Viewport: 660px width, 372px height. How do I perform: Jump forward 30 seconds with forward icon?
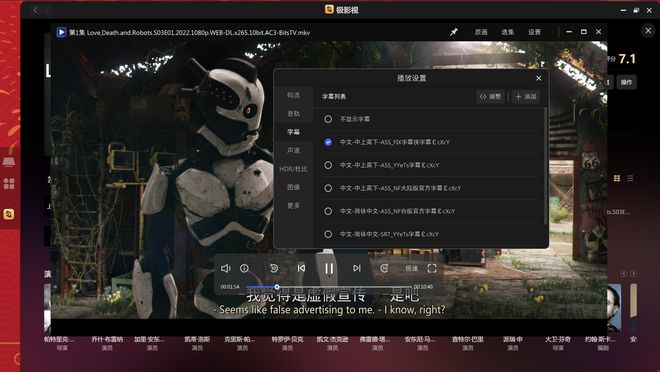click(384, 268)
